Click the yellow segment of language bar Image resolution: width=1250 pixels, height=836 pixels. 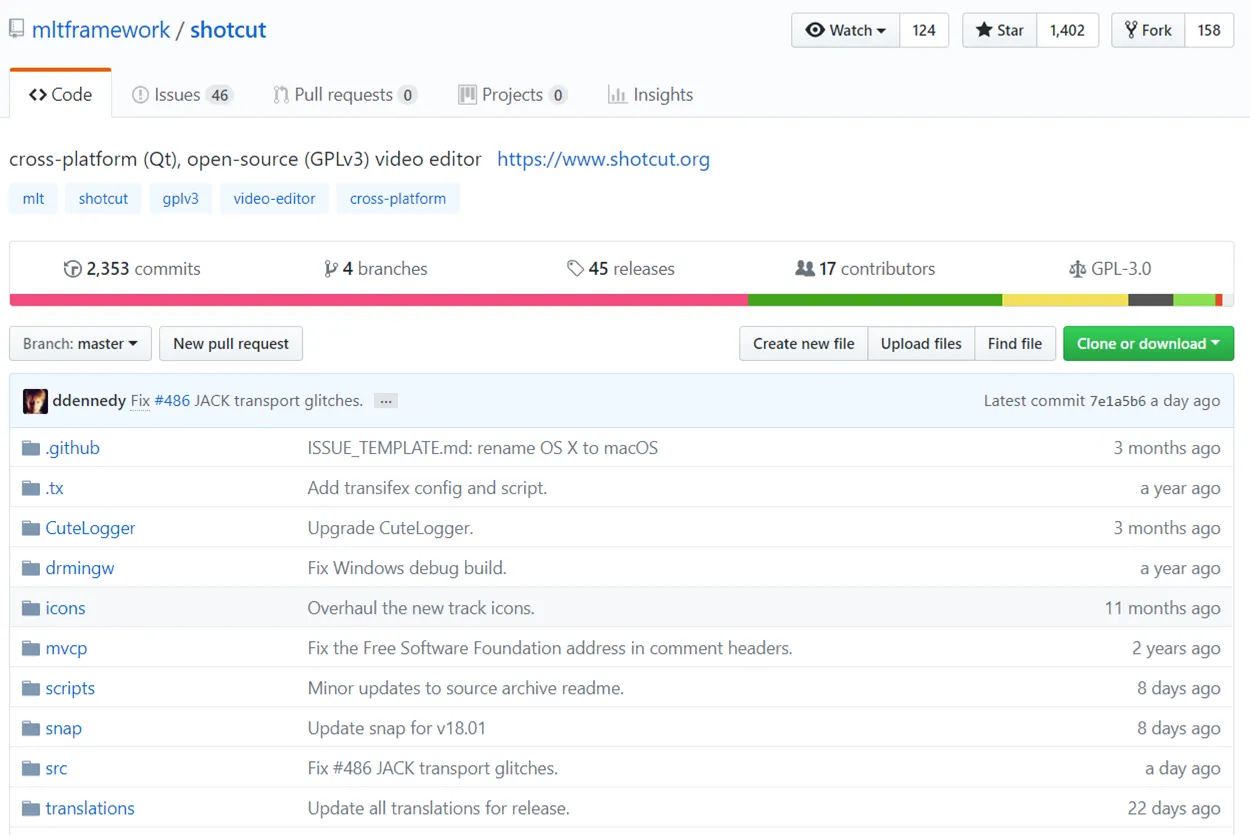[1065, 300]
